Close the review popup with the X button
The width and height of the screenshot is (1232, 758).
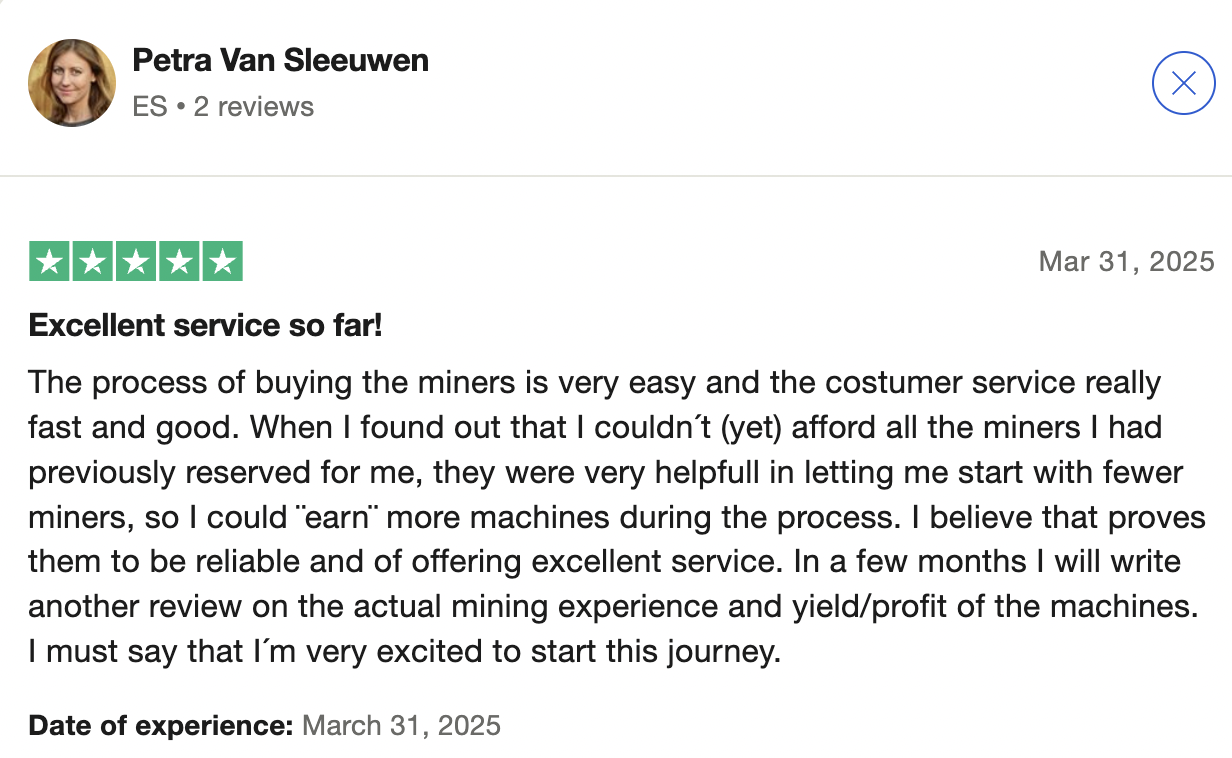[1183, 83]
